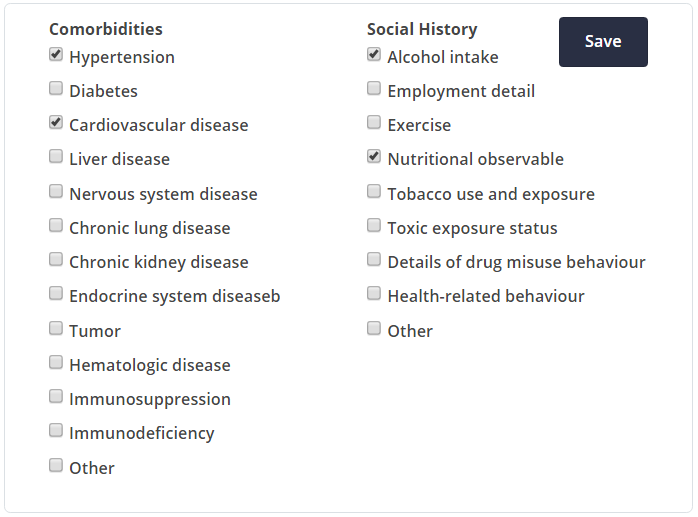
Task: Tick the Immunosuppression checkbox
Action: pos(56,397)
